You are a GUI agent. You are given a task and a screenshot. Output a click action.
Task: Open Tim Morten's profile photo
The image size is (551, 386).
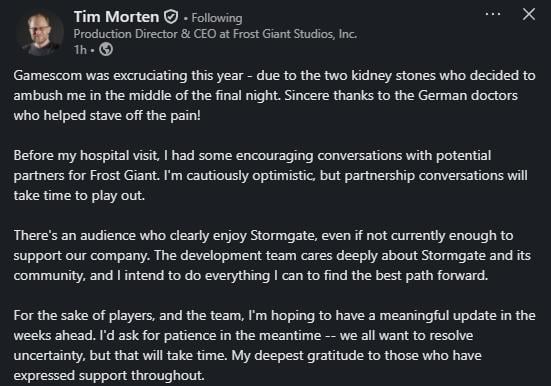pos(41,33)
